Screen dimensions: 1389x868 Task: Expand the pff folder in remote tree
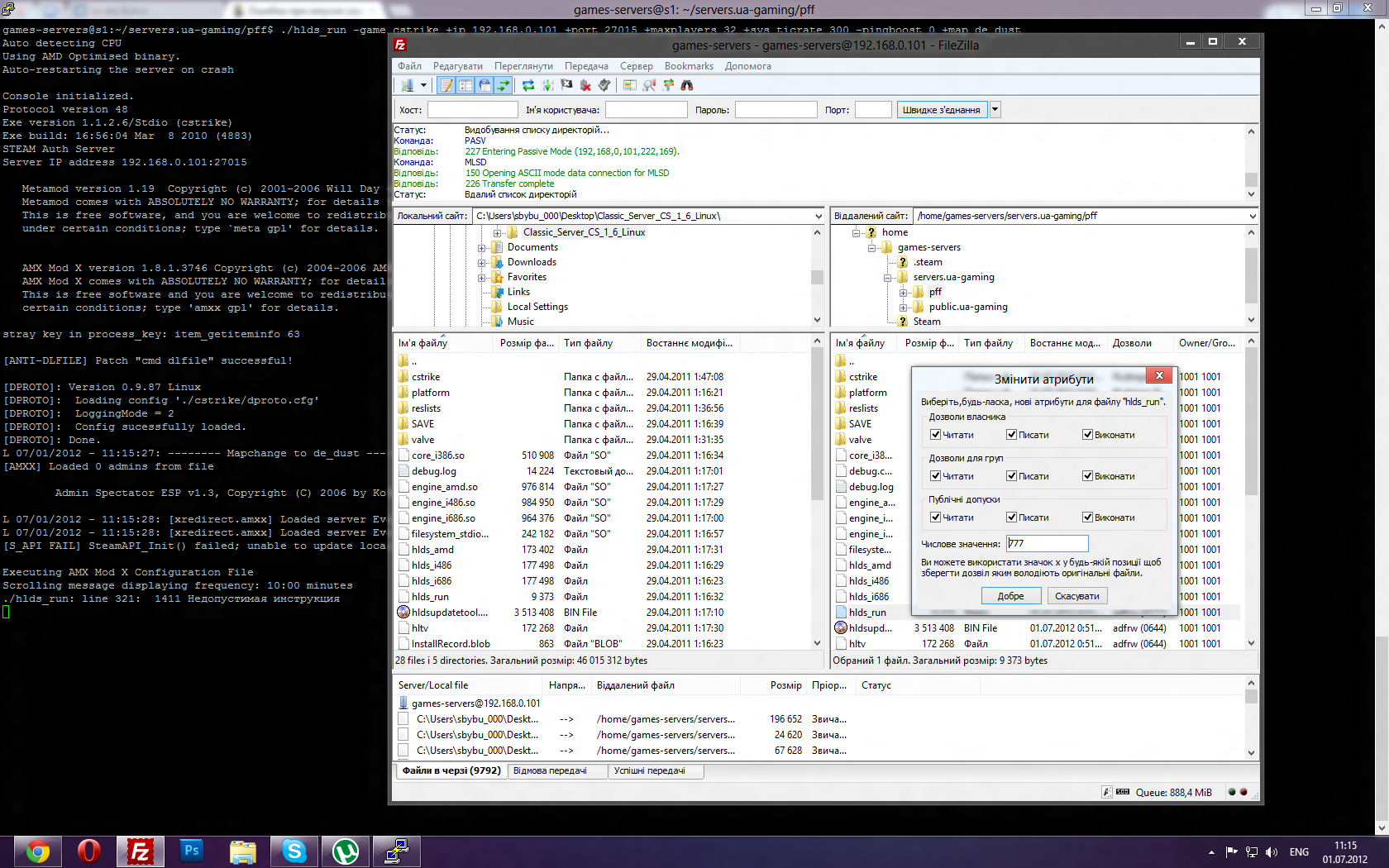click(x=903, y=293)
